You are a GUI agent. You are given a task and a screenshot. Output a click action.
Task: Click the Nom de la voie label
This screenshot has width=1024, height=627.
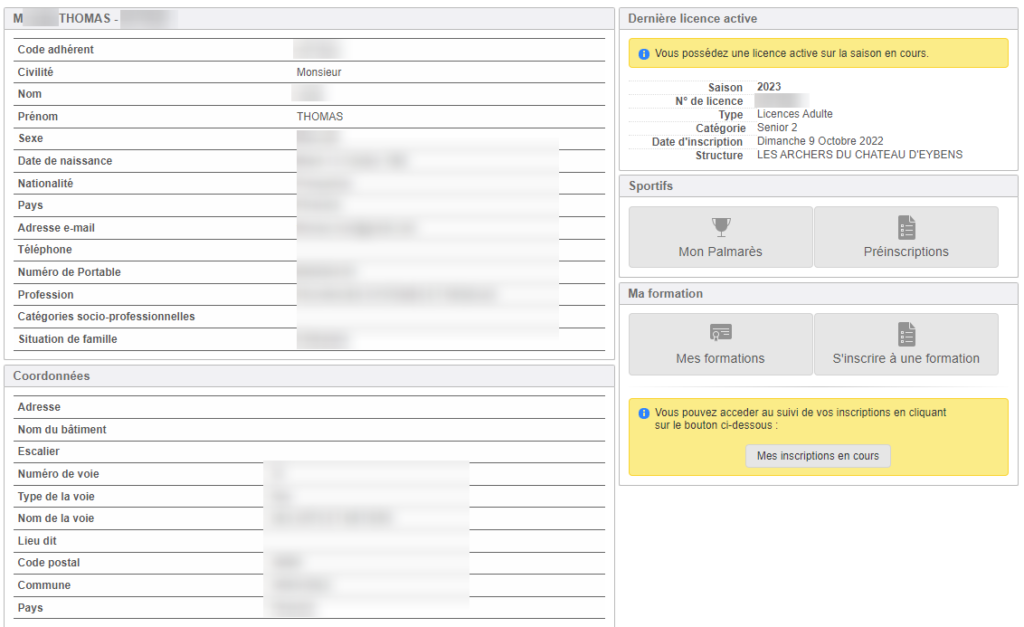(x=56, y=519)
